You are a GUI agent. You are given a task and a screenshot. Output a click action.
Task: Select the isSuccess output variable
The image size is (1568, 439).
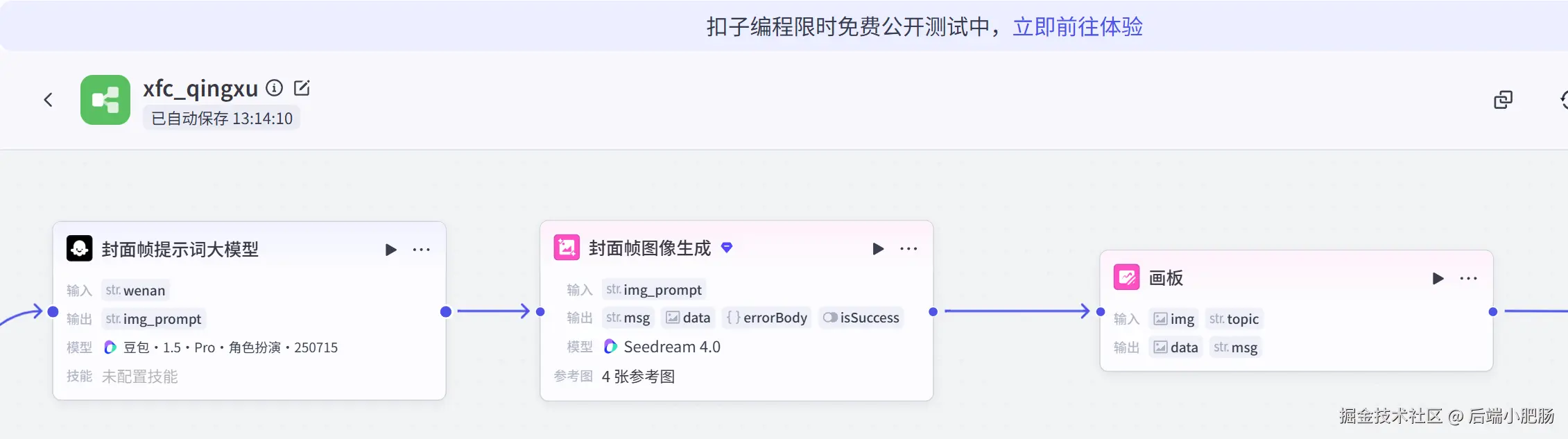[x=861, y=318]
